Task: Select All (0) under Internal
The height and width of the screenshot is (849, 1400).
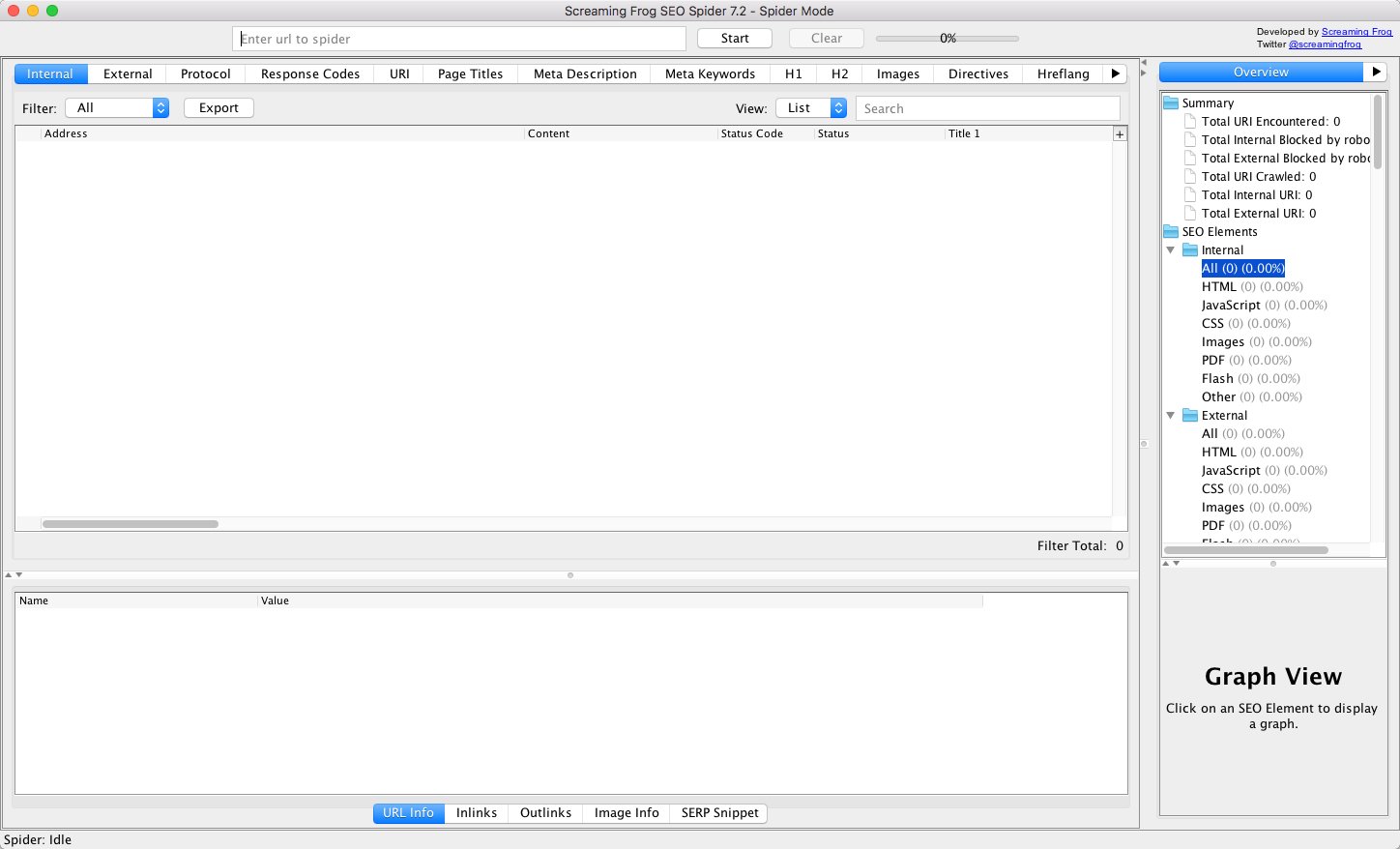Action: pyautogui.click(x=1242, y=269)
